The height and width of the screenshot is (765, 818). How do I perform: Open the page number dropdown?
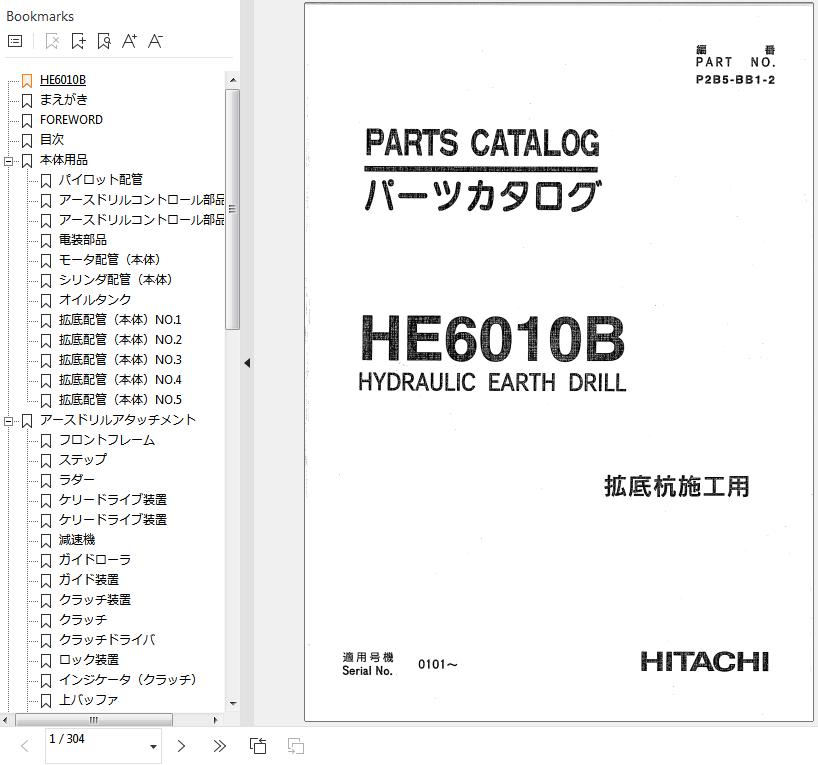153,747
